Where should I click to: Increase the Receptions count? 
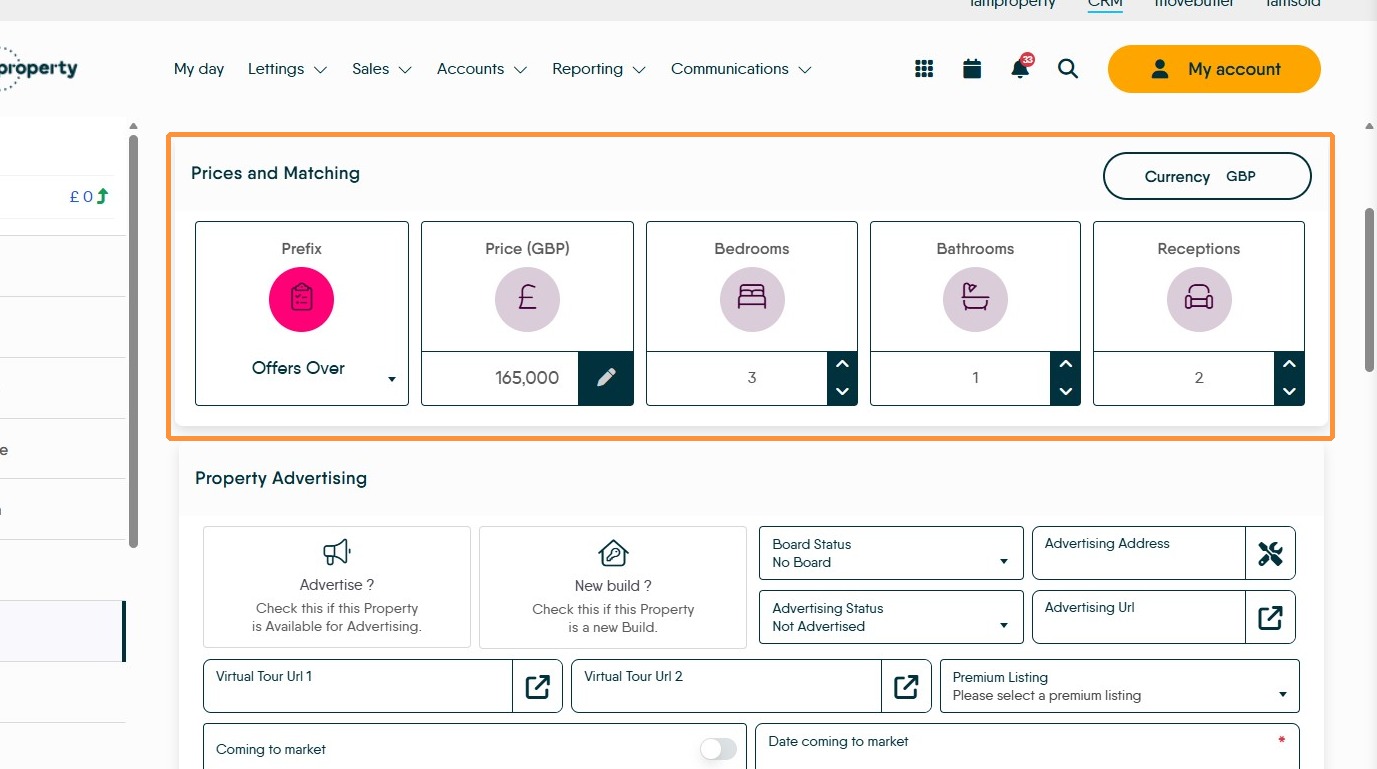[x=1290, y=365]
